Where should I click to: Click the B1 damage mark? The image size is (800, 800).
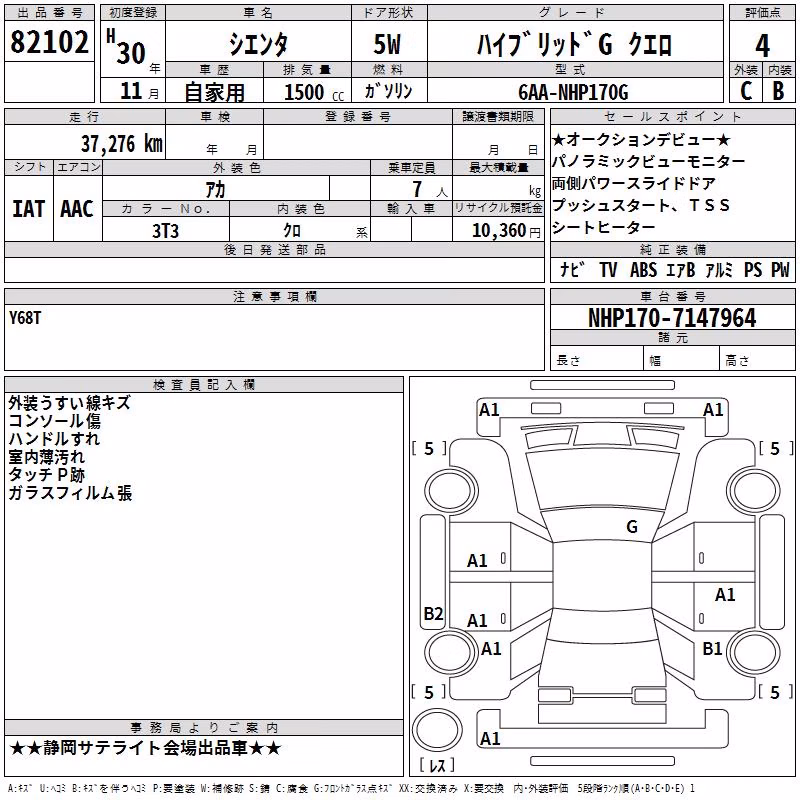pos(712,648)
